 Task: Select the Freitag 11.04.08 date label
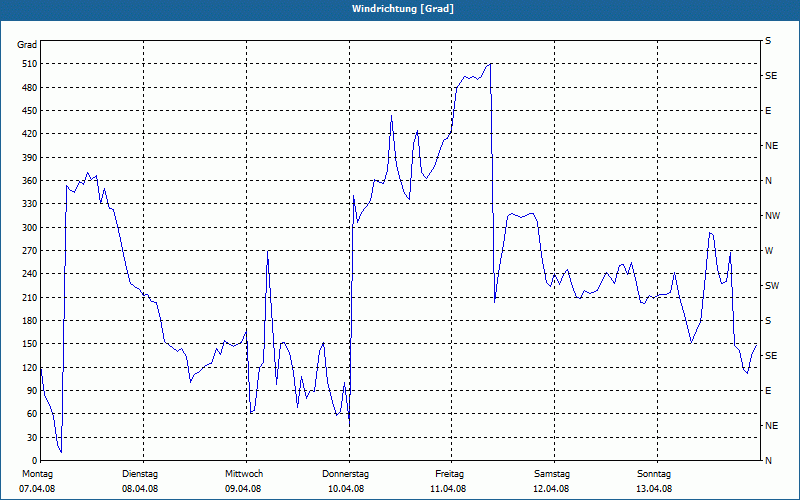tap(448, 481)
